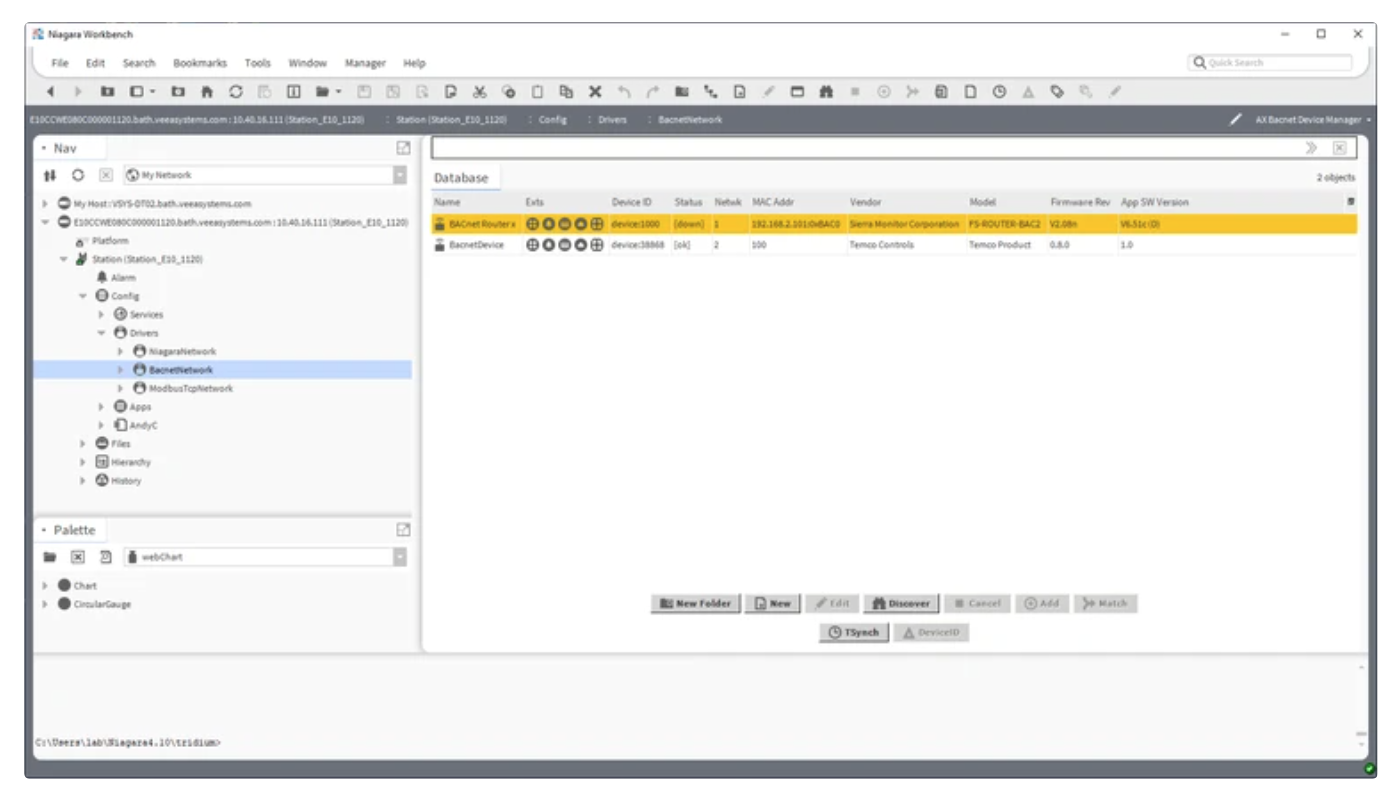Image resolution: width=1396 pixels, height=802 pixels.
Task: Maximize the Nav side bar
Action: tap(403, 149)
